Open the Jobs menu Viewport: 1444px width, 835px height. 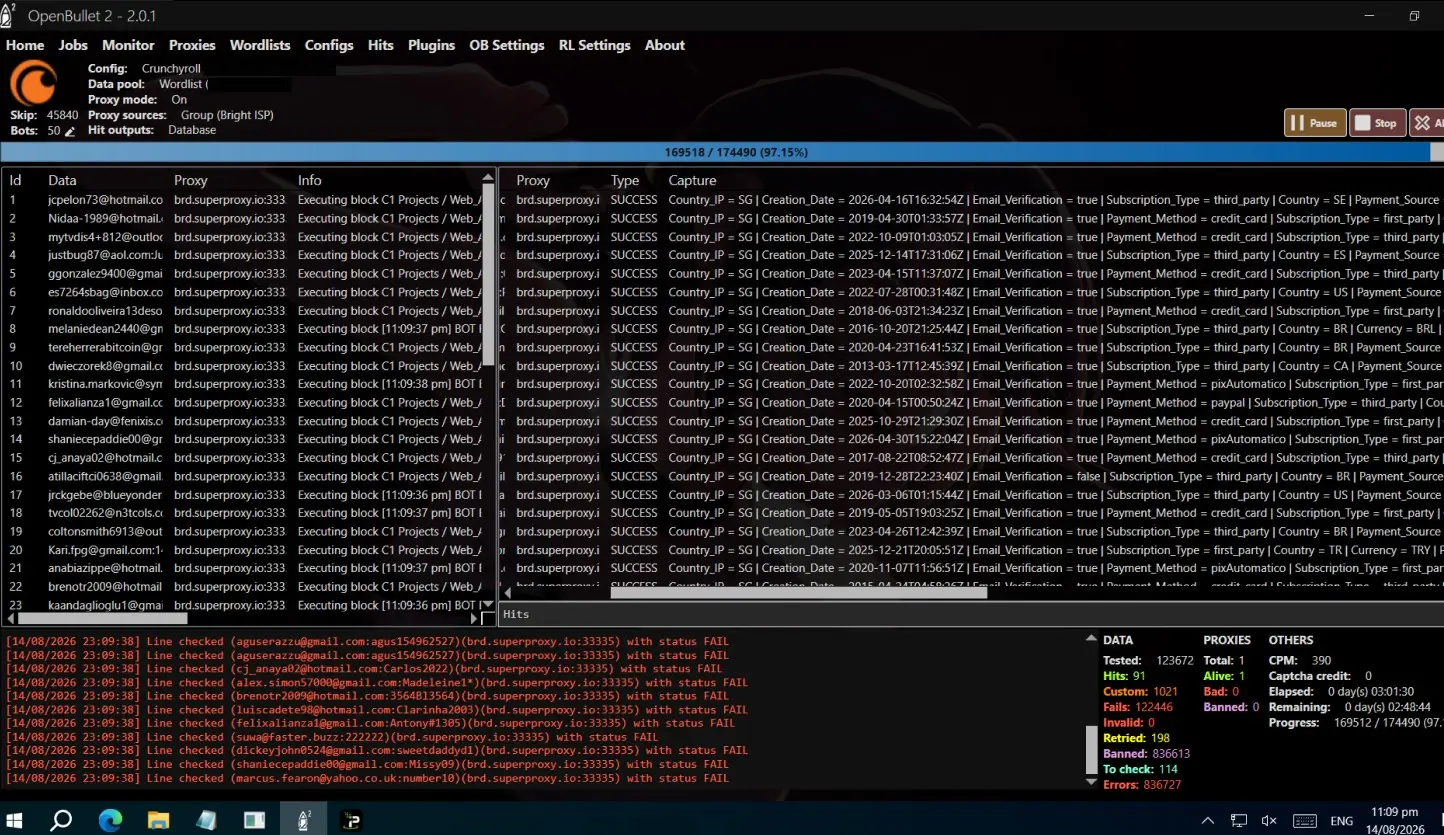pyautogui.click(x=73, y=45)
